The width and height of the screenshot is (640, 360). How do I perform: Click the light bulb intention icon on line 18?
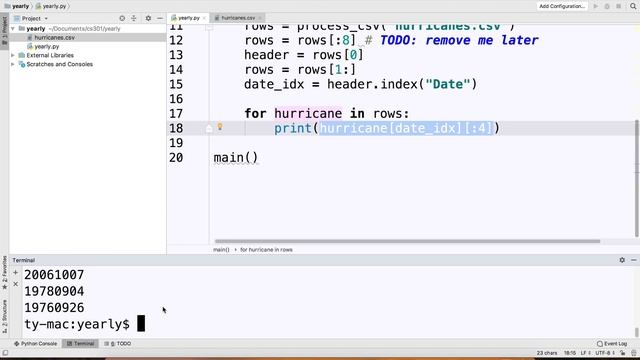pos(220,127)
